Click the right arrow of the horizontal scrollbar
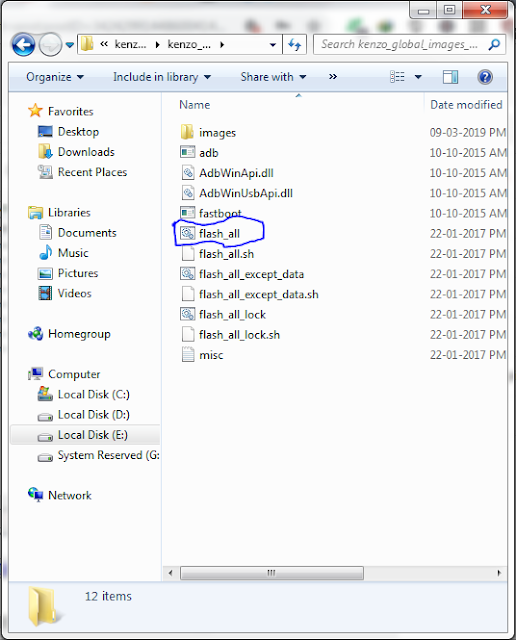 tap(499, 573)
